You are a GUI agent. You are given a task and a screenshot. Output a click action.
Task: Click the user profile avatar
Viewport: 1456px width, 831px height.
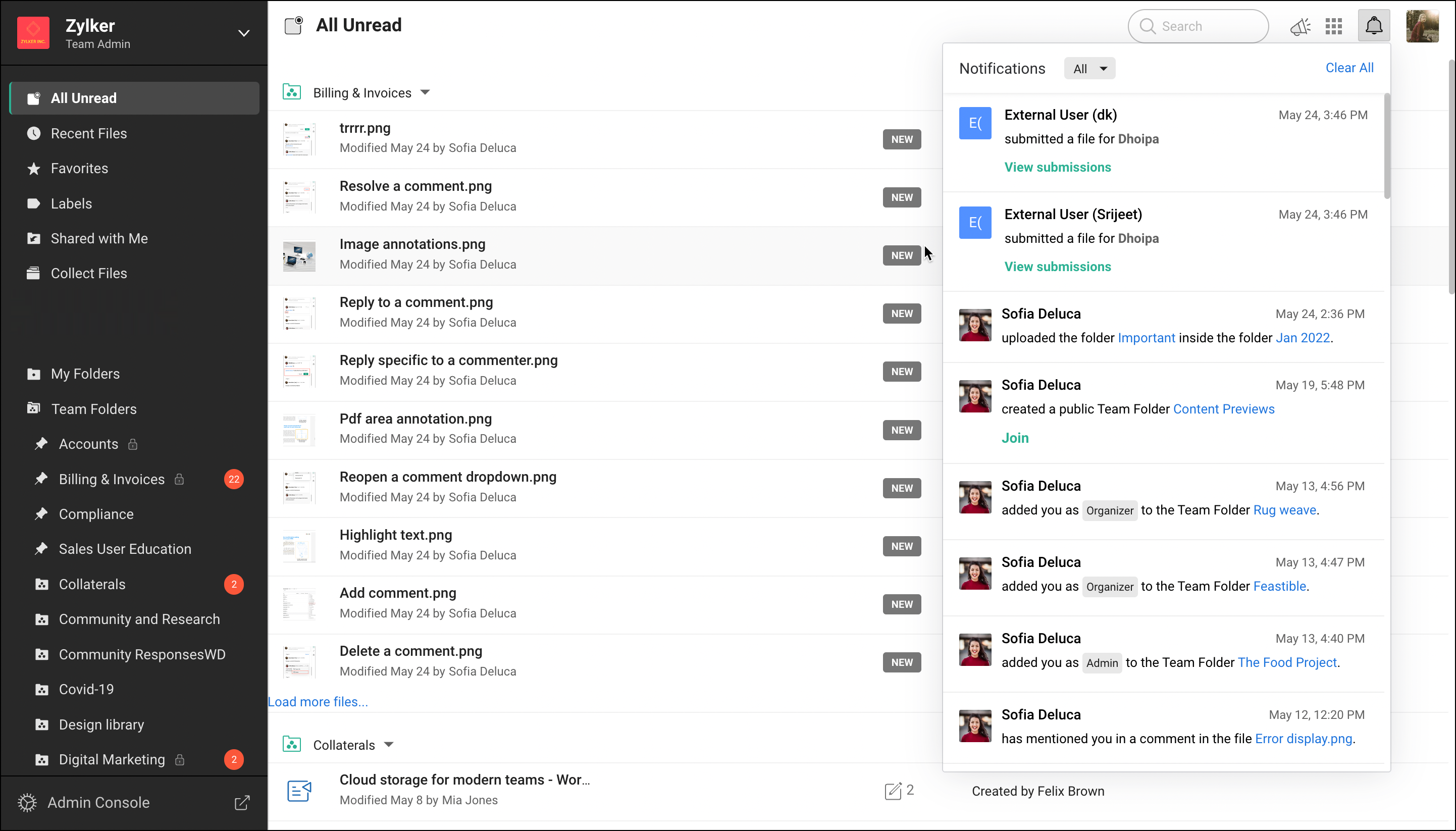[1422, 26]
